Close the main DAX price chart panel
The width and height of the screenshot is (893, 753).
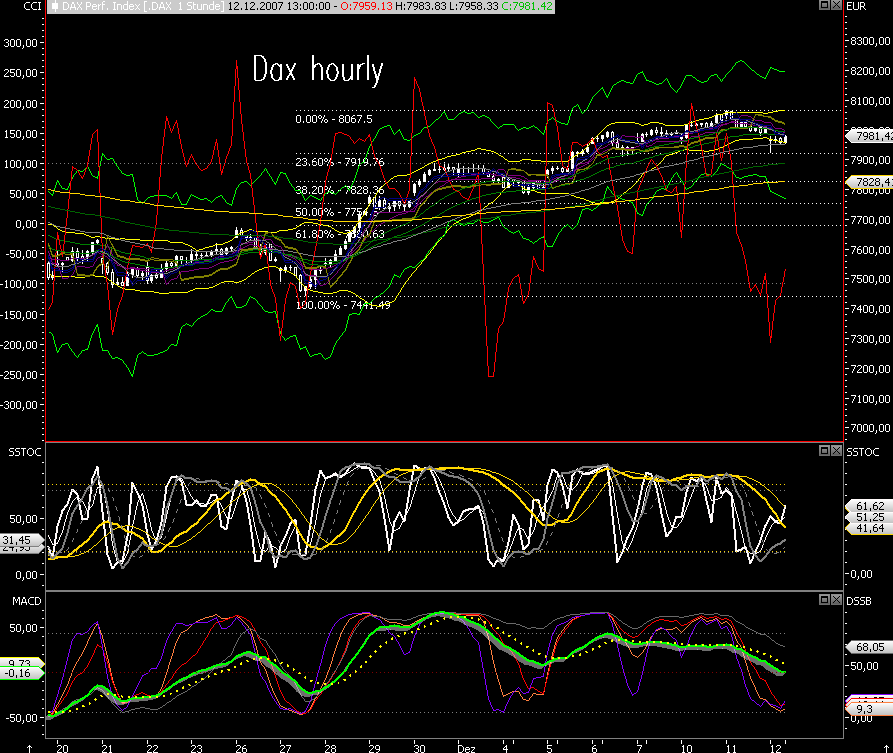tap(835, 5)
